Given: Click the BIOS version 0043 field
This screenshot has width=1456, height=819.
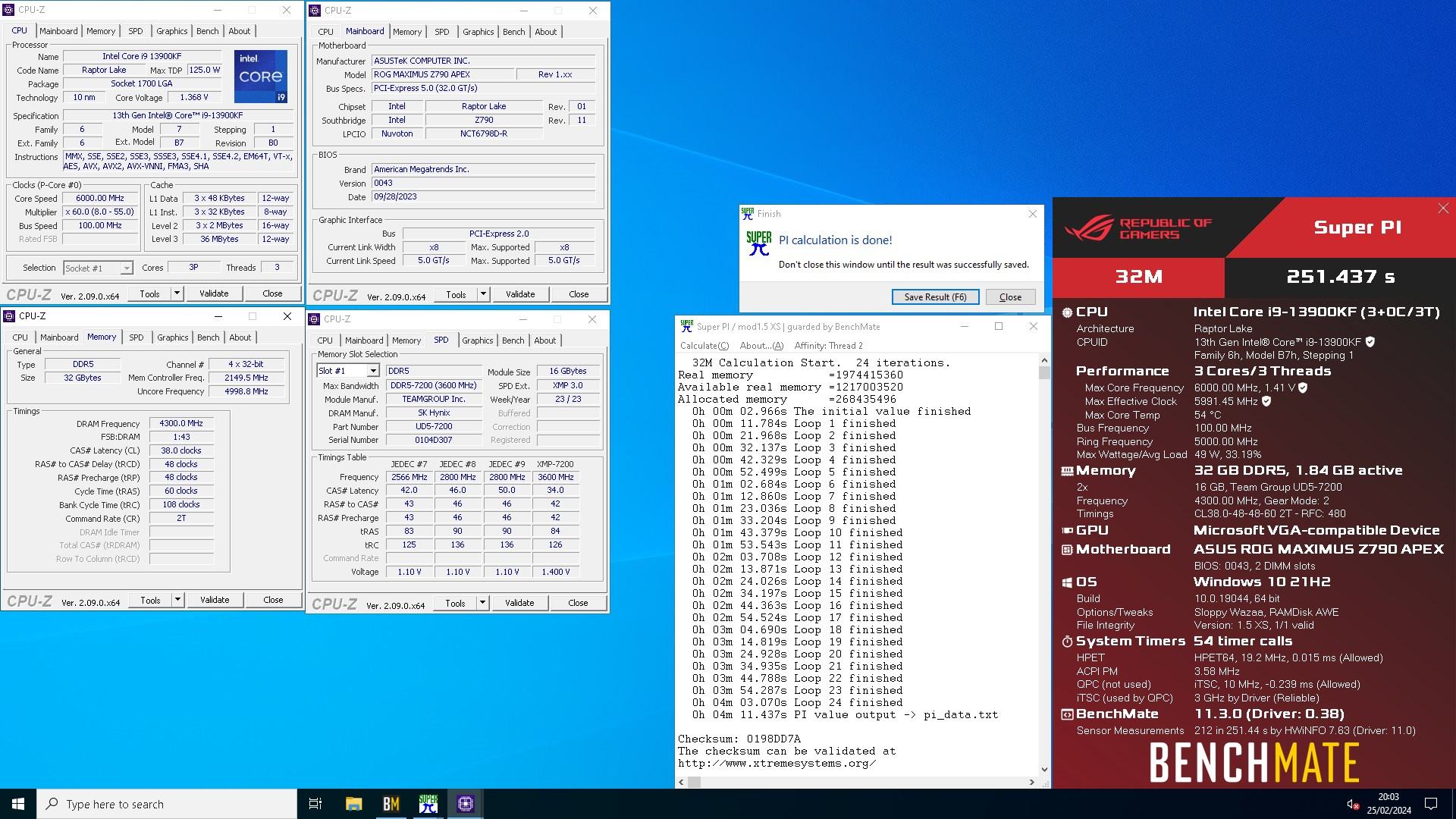Looking at the screenshot, I should (483, 183).
